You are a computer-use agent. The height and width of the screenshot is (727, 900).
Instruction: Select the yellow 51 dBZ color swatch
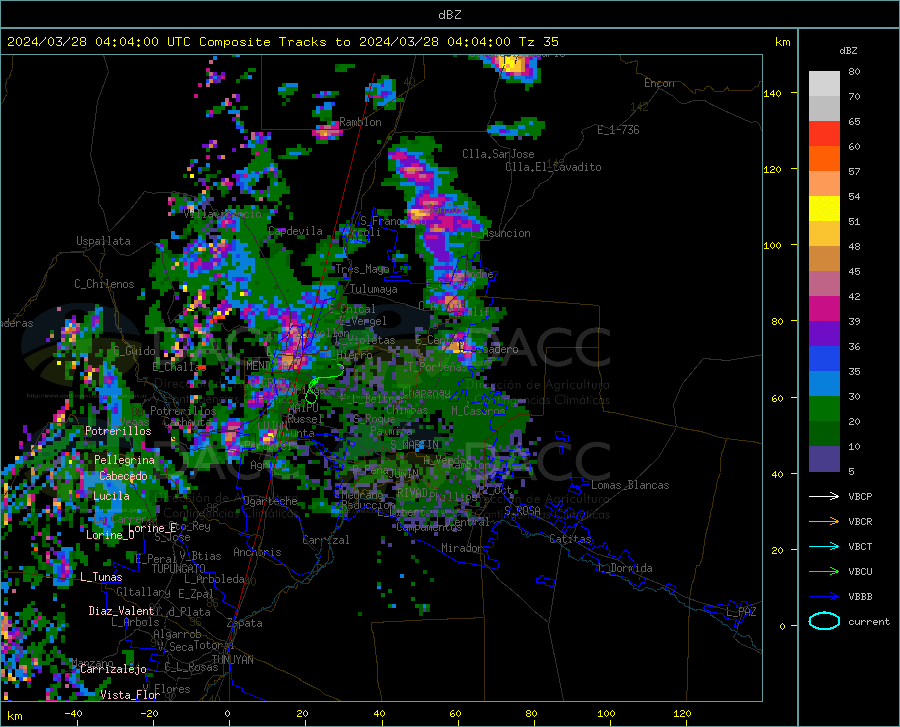(x=824, y=209)
